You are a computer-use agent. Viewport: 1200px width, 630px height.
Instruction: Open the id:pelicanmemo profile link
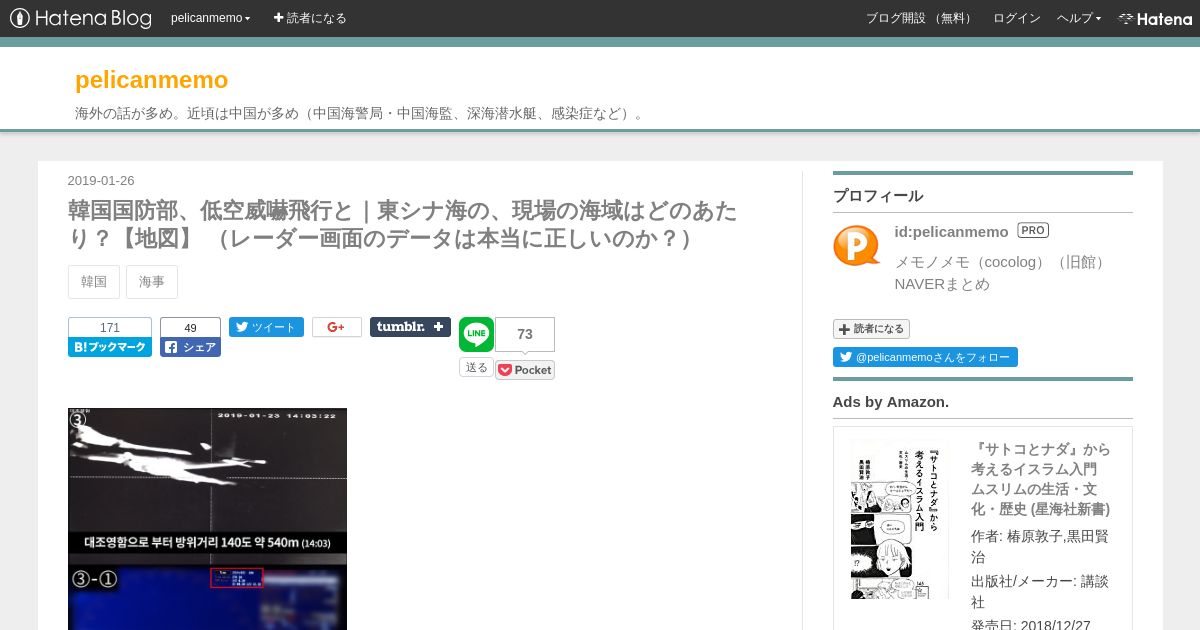[951, 232]
